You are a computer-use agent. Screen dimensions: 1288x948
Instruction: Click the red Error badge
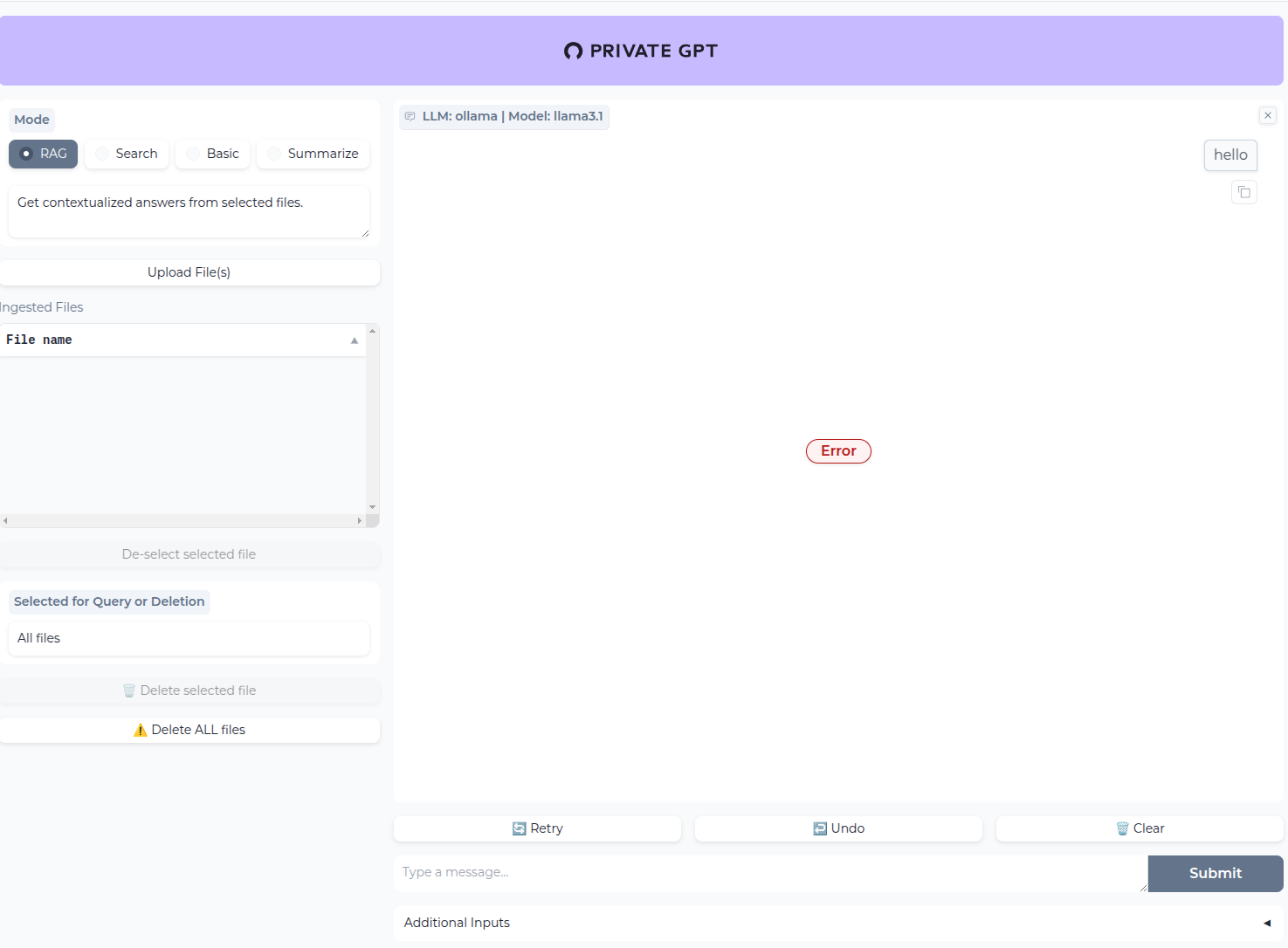tap(838, 451)
